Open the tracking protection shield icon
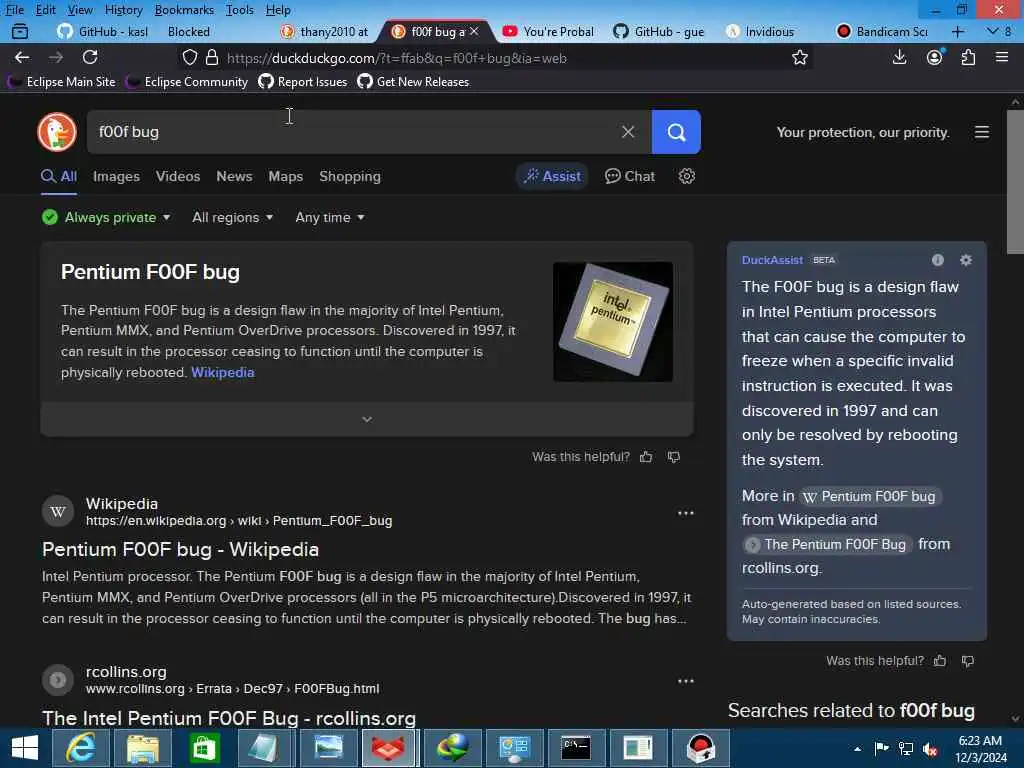This screenshot has width=1024, height=768. 189,57
